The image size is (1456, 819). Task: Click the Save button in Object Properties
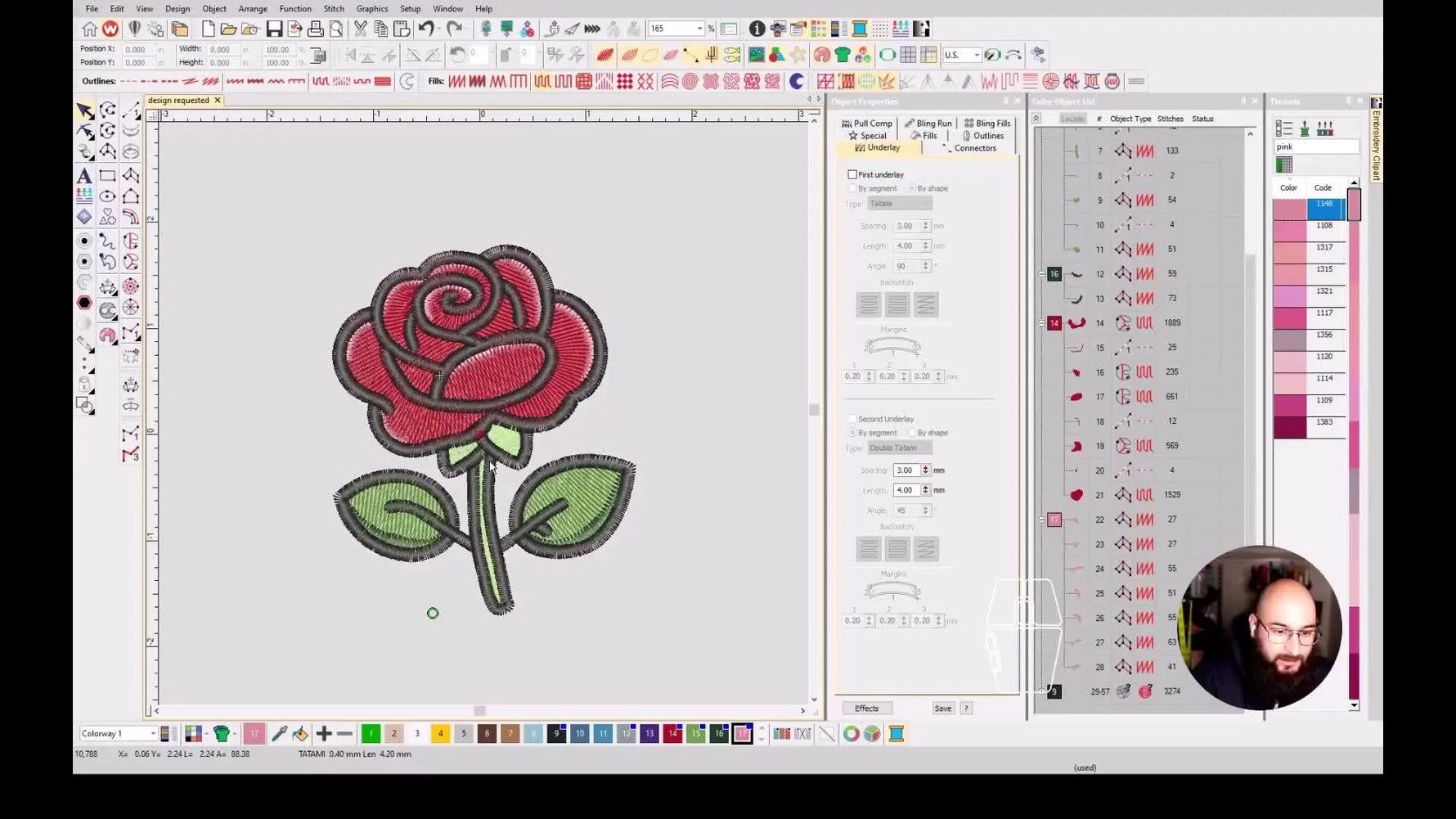point(942,709)
